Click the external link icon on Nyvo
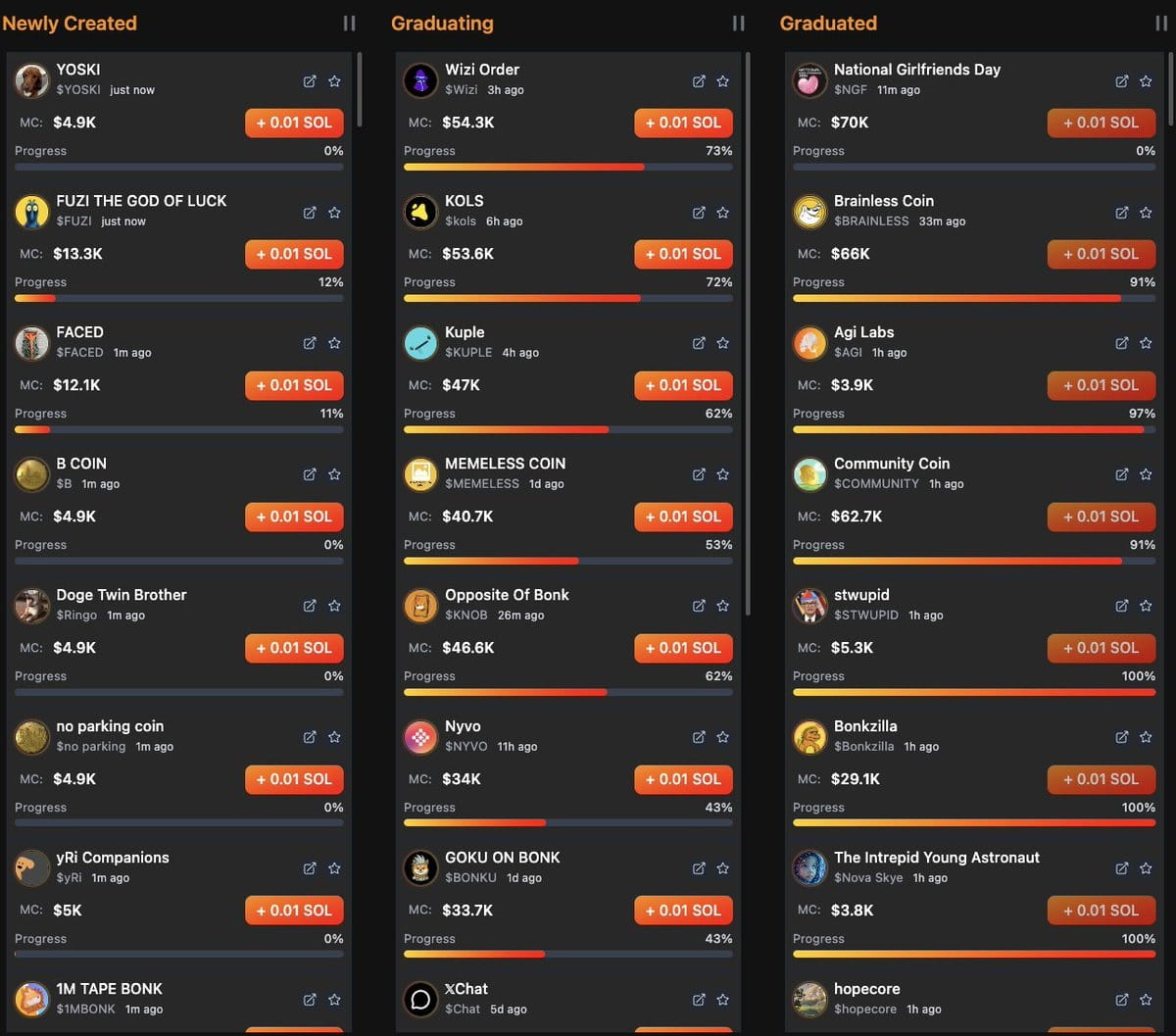Image resolution: width=1176 pixels, height=1036 pixels. pos(699,738)
